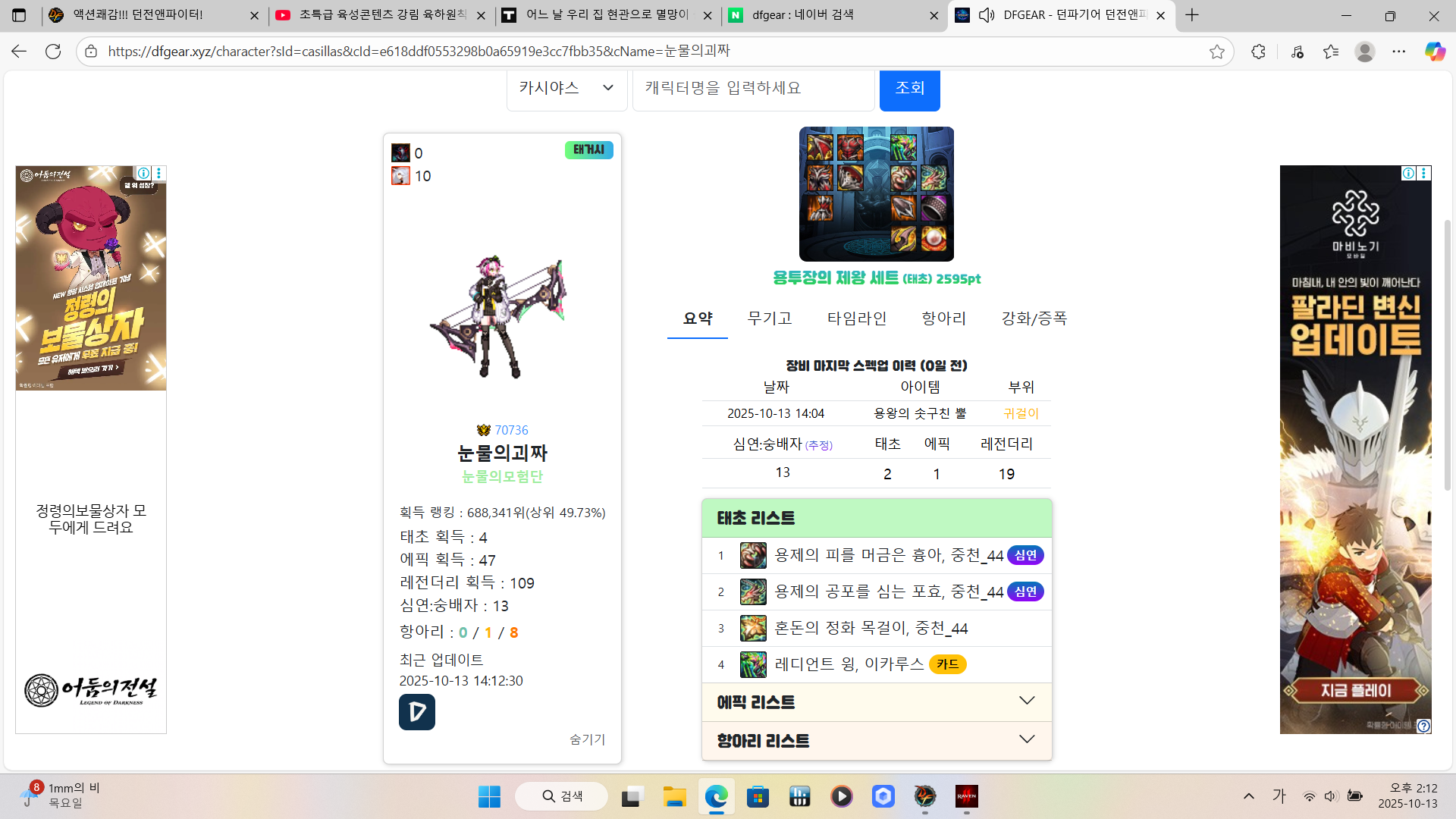Click the 레디언트 윙, 이카루스 item icon

click(752, 665)
